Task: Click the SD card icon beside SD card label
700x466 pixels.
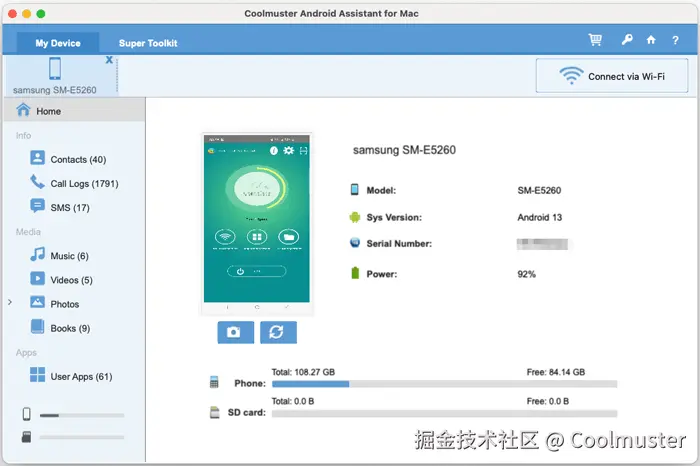Action: (x=215, y=412)
